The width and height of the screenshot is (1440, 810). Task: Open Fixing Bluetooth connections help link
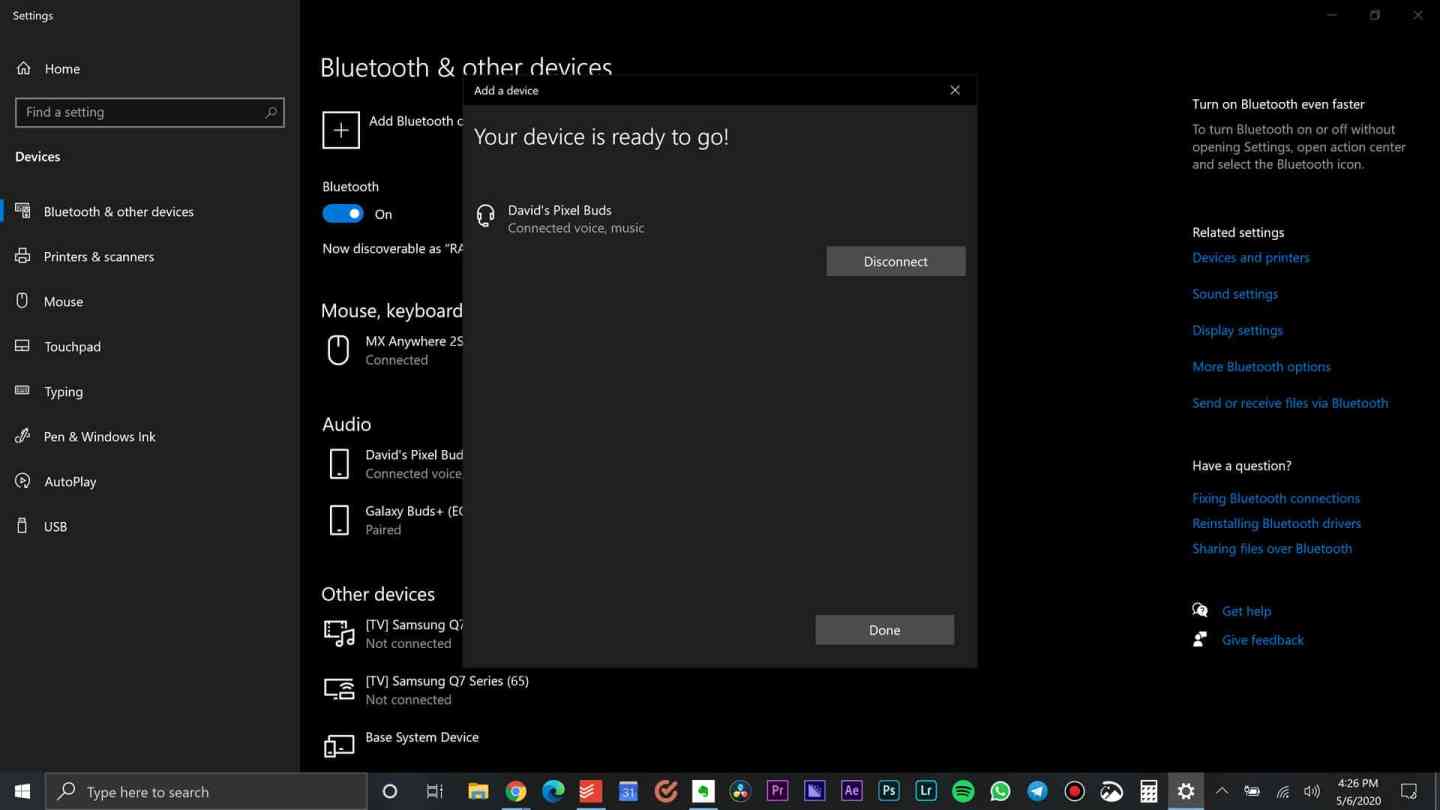click(1276, 498)
